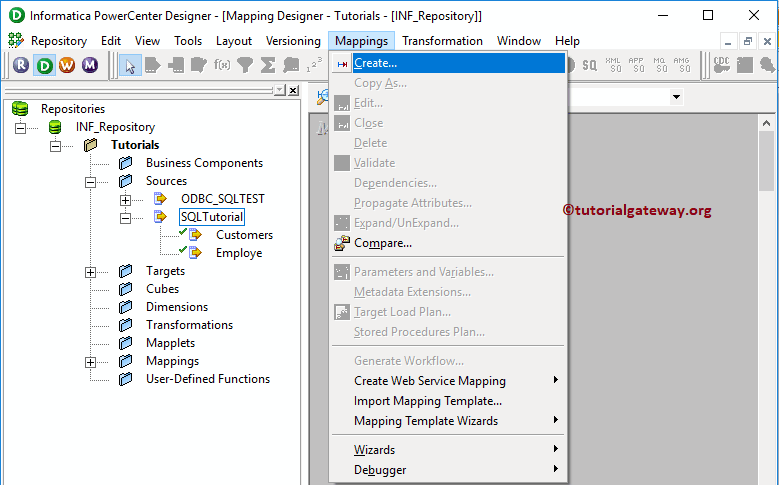Select the Customers source in tree
The width and height of the screenshot is (779, 485).
[244, 235]
